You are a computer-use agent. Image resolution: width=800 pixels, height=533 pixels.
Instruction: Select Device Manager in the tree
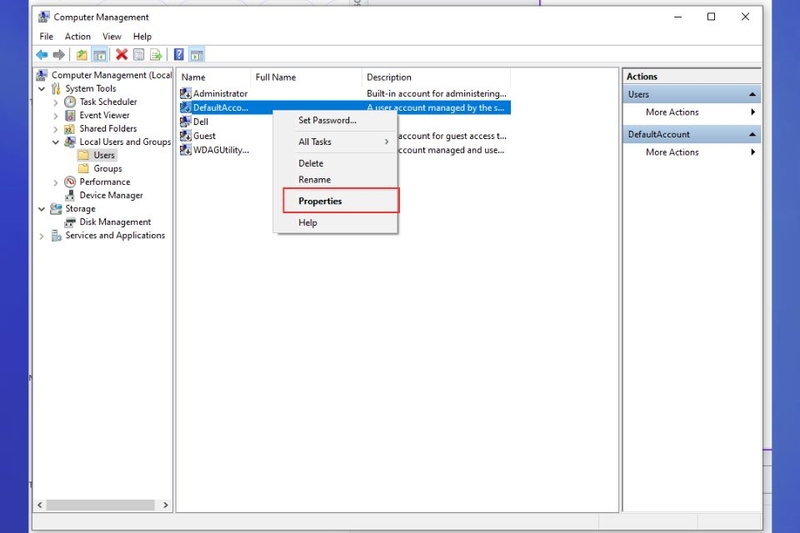111,195
